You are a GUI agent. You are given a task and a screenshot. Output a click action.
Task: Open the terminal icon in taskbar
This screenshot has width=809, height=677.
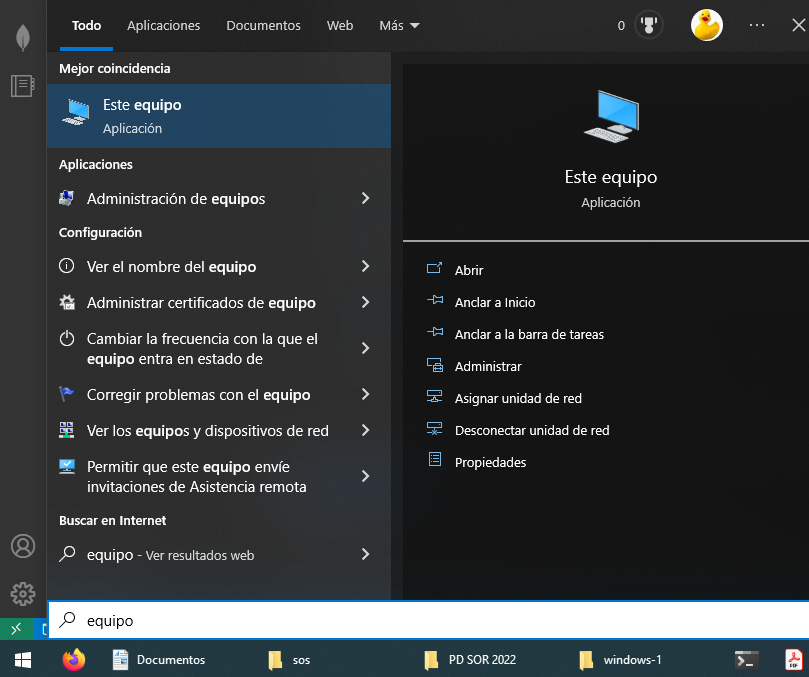(x=745, y=660)
